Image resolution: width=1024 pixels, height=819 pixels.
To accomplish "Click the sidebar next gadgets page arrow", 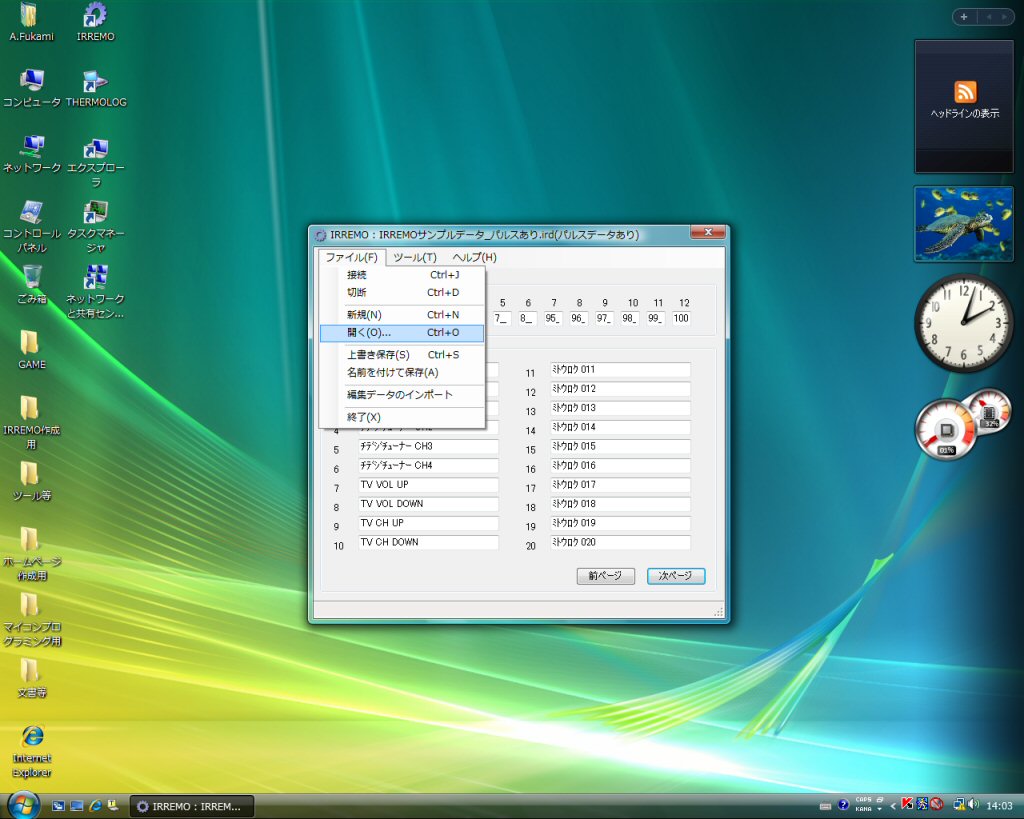I will click(1004, 17).
